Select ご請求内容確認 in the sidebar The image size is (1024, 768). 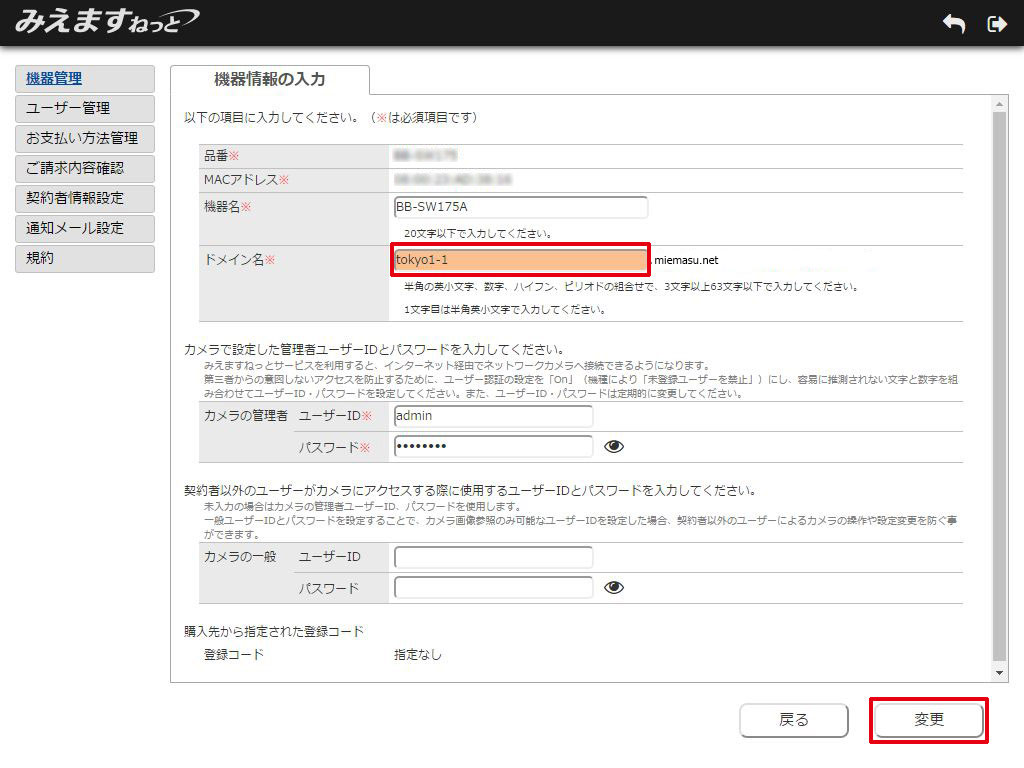coord(85,169)
